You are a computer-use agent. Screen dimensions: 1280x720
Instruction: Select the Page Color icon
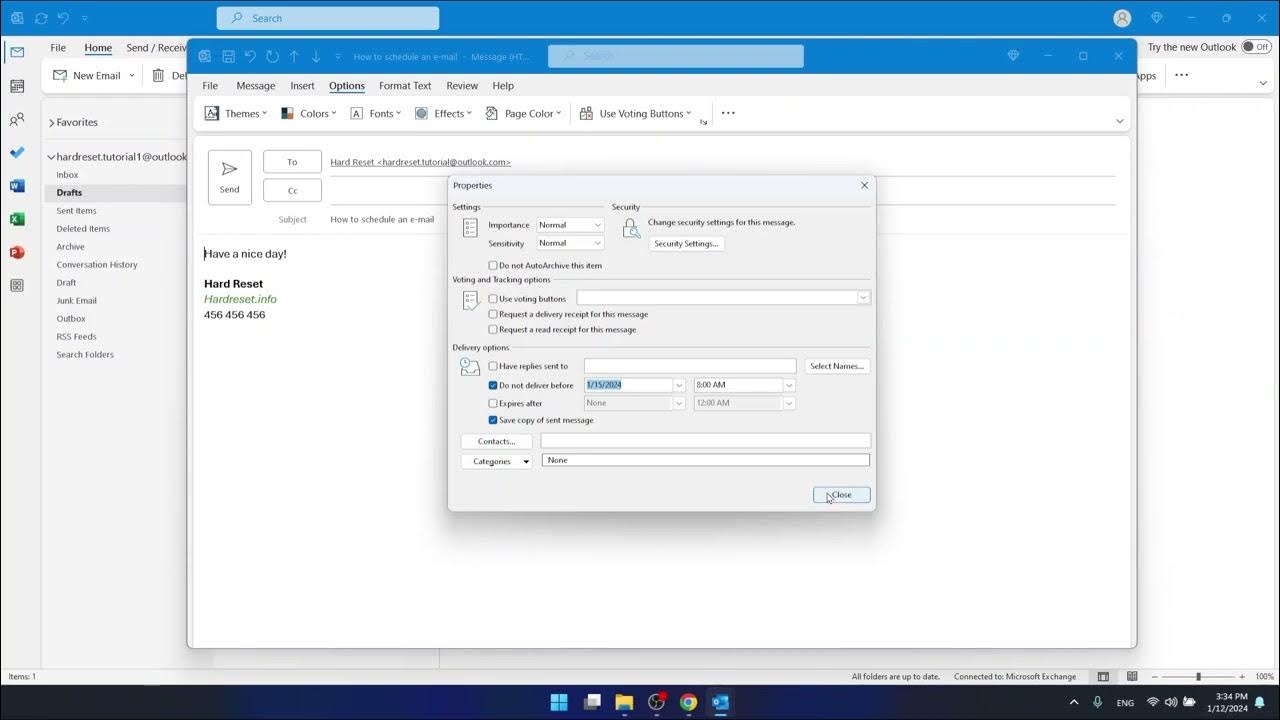pos(492,112)
